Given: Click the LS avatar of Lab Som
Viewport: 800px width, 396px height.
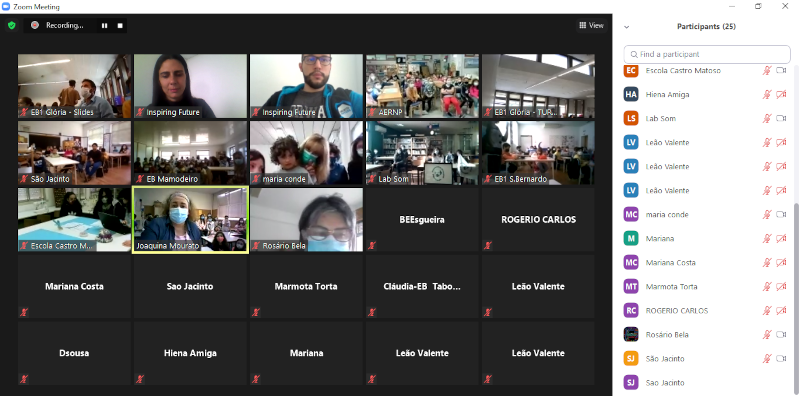Looking at the screenshot, I should point(631,118).
